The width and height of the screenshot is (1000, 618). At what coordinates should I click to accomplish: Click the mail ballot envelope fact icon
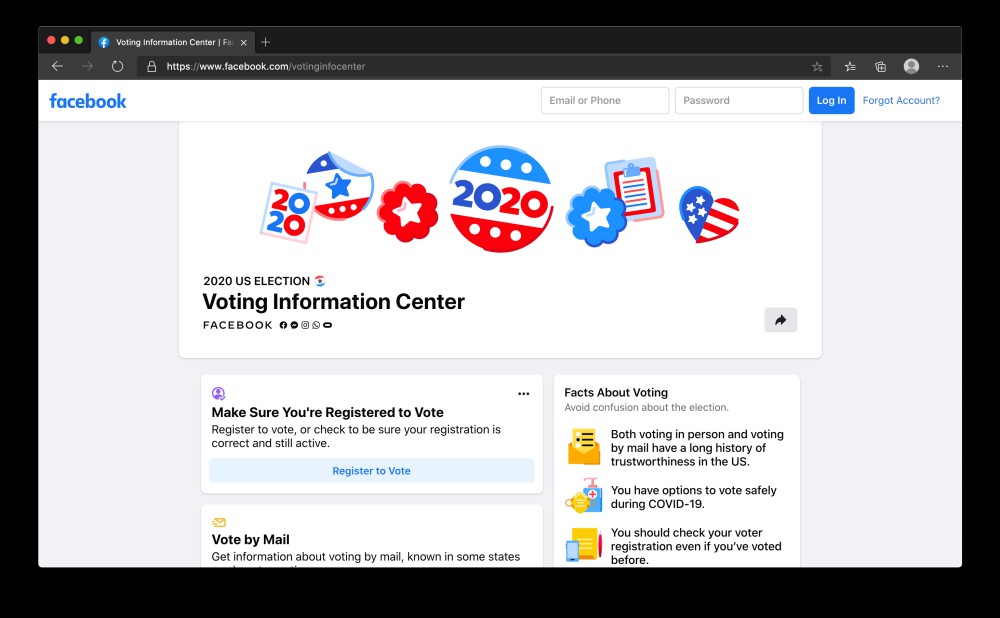coord(584,446)
